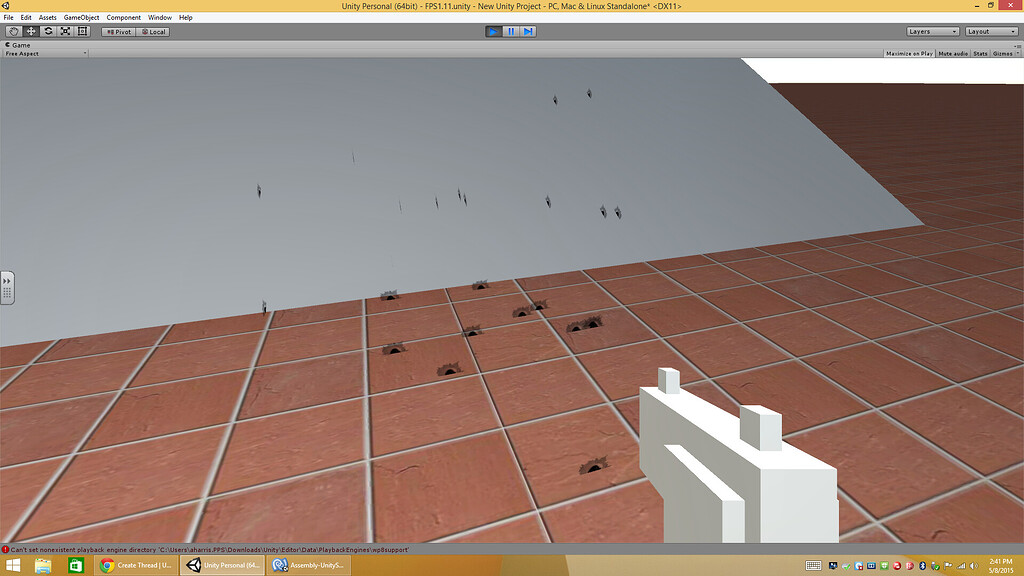Pause the running game
Screen dimensions: 1024x576
coord(510,31)
